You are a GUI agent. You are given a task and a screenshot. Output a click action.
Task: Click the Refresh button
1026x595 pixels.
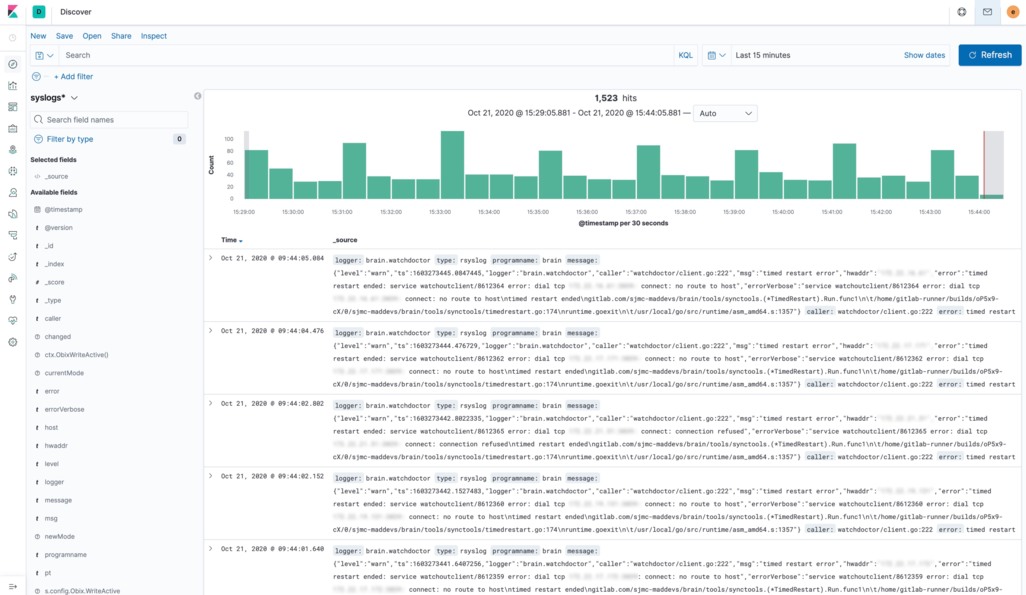click(x=990, y=55)
